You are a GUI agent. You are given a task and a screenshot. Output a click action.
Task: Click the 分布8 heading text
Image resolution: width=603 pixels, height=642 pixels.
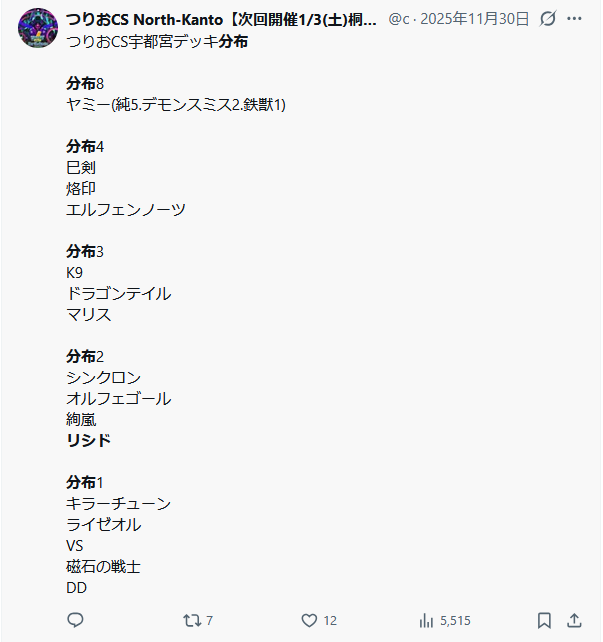(85, 83)
